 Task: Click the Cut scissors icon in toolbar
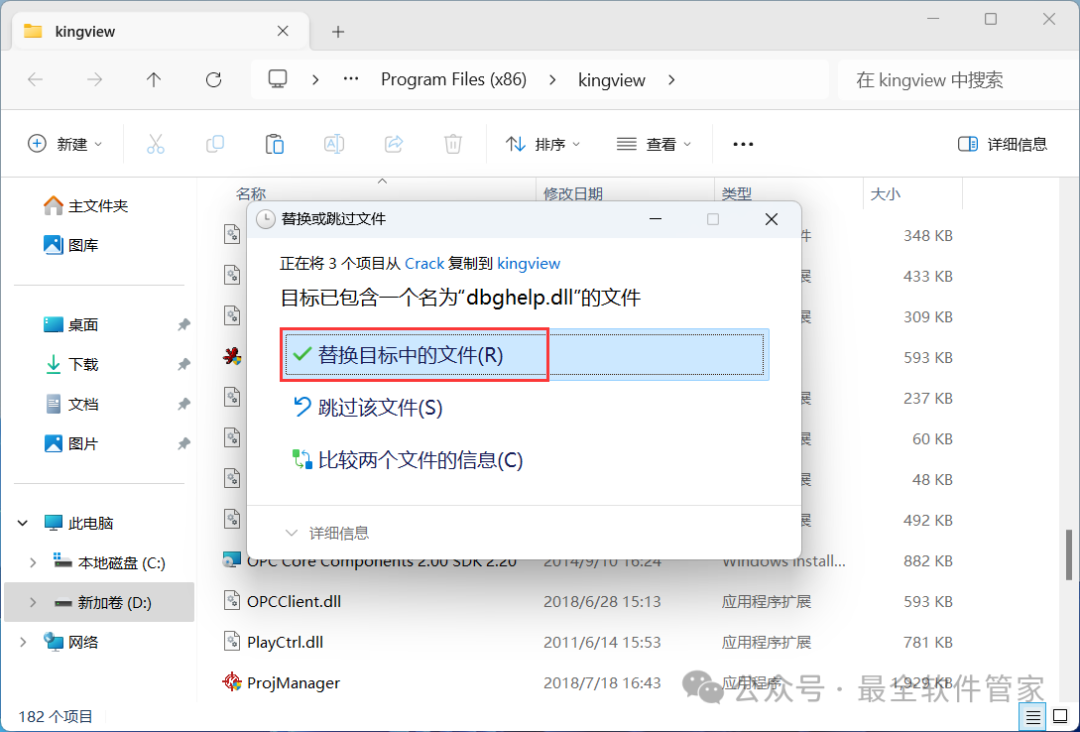[156, 144]
